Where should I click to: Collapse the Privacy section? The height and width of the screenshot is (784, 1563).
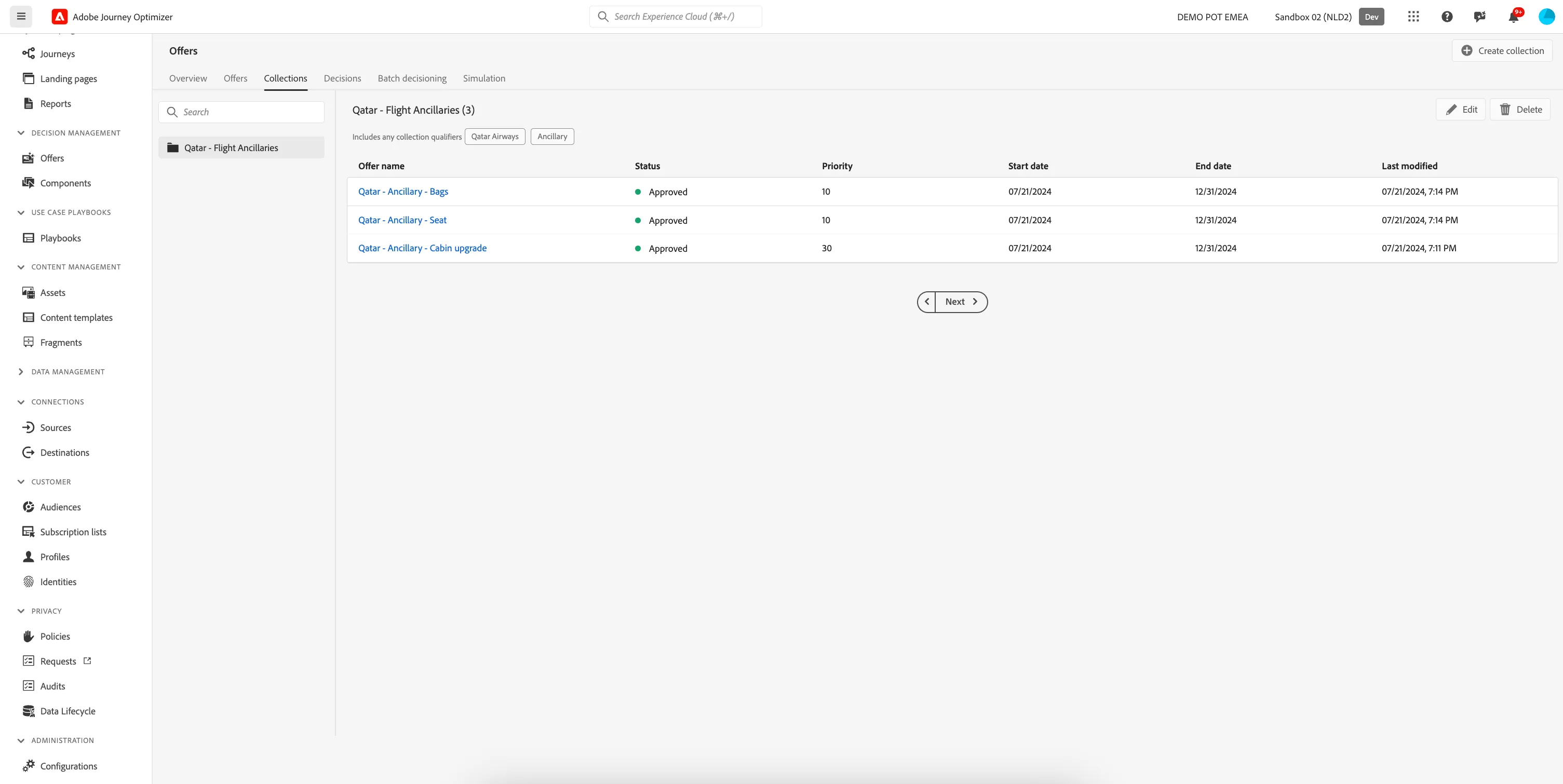(21, 611)
